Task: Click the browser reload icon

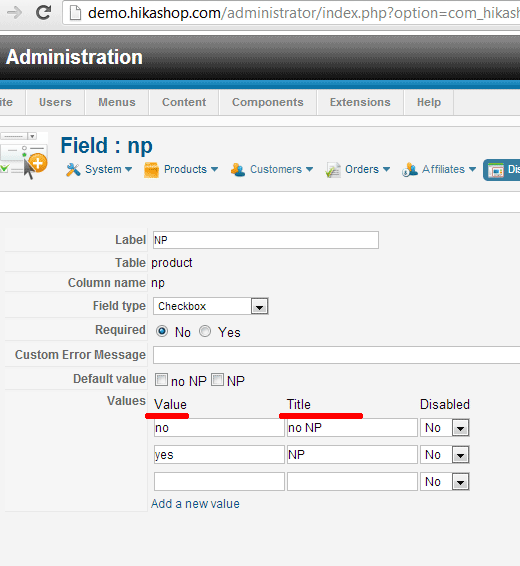Action: 44,13
